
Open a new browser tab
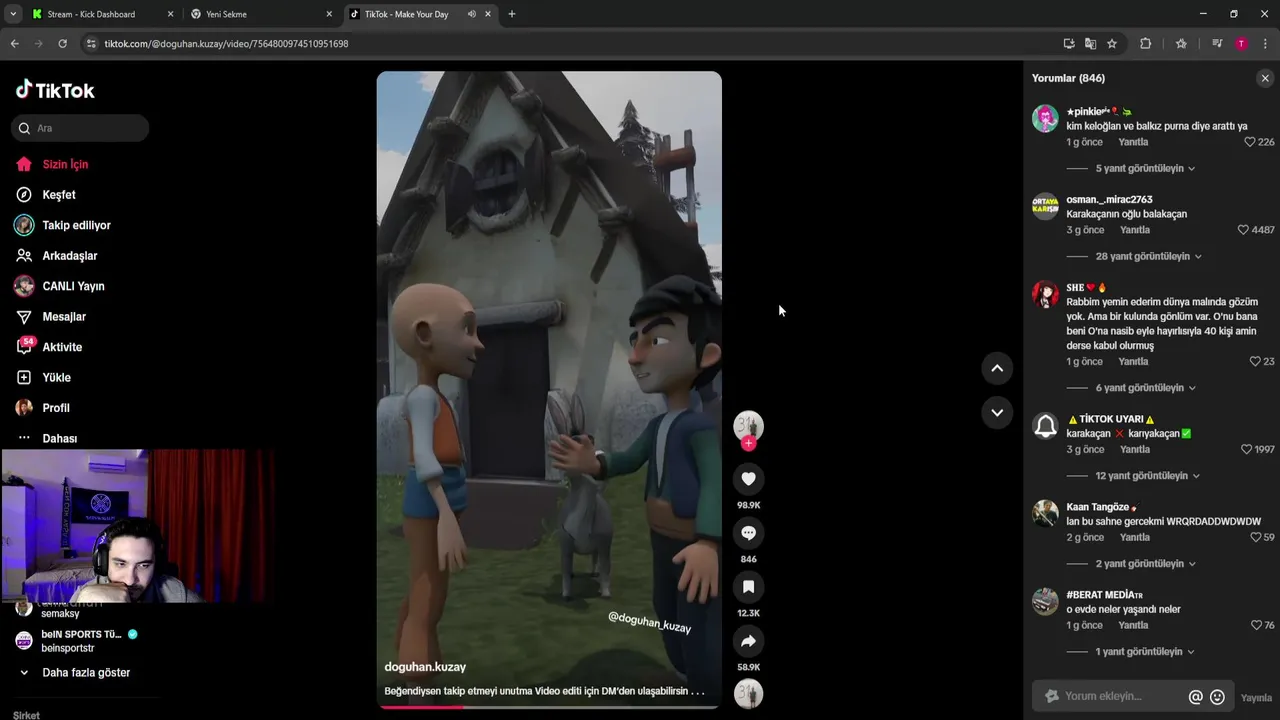[x=512, y=14]
